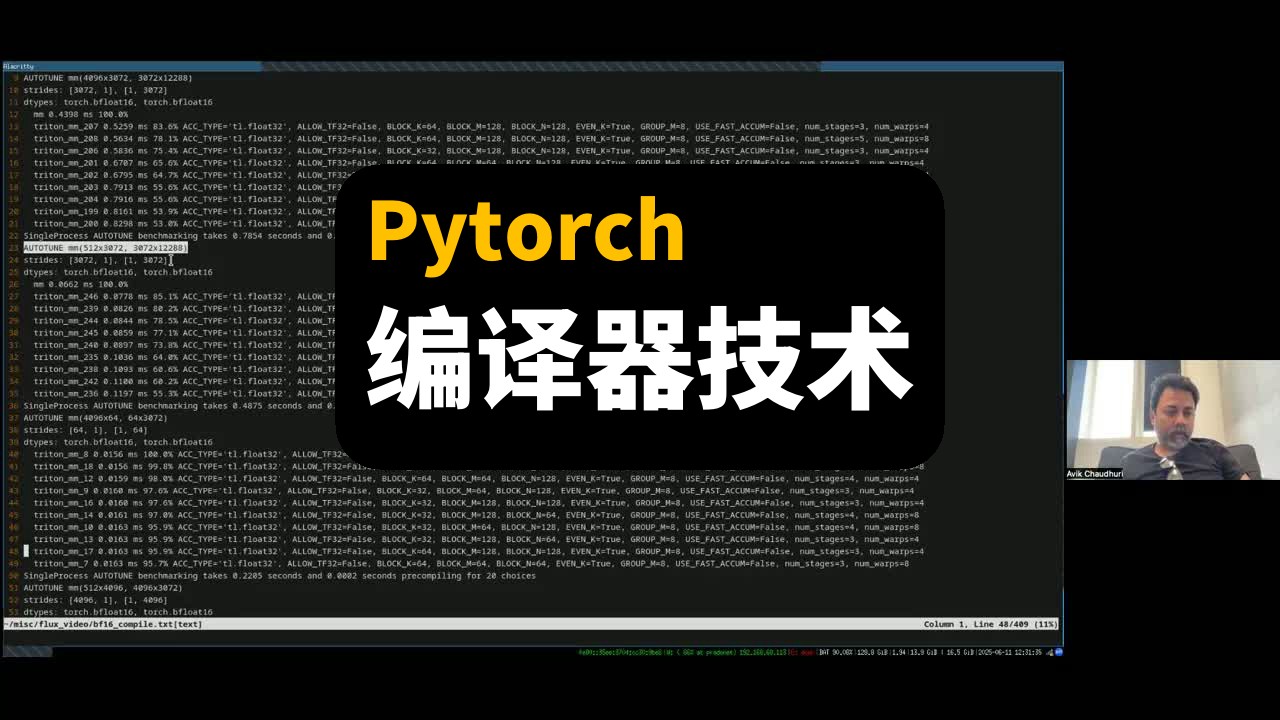Select the 'triton_mm_235' result row
Viewport: 1280px width, 720px height.
[186, 357]
